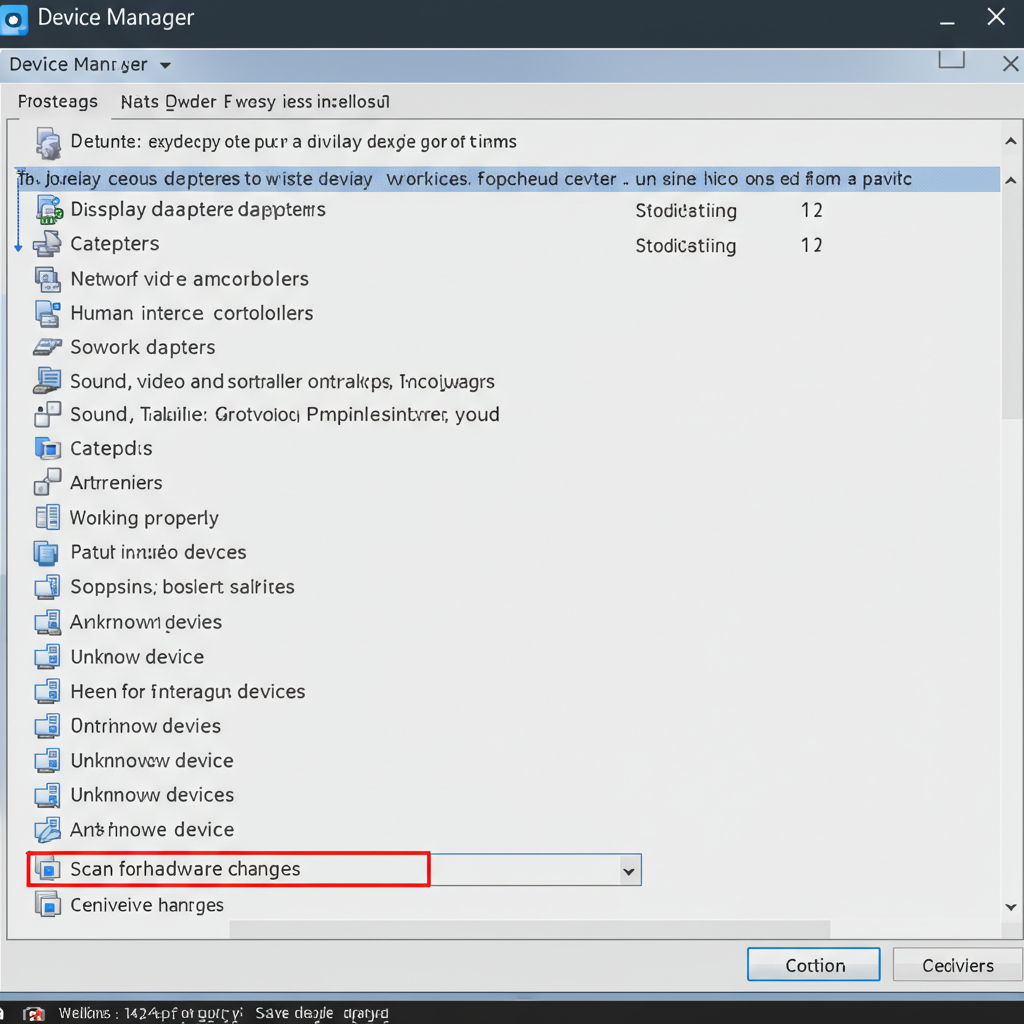Image resolution: width=1024 pixels, height=1024 pixels.
Task: Select Heen for interagun devices
Action: point(187,692)
